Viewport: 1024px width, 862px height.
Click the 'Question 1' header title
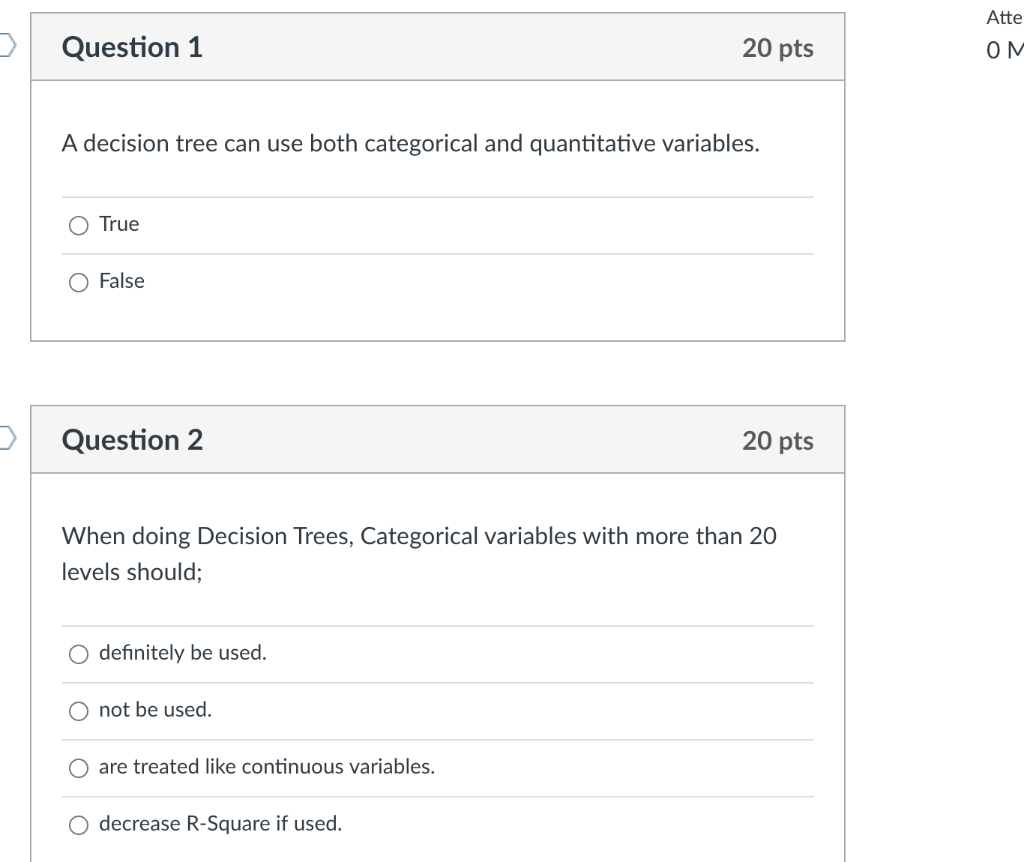(133, 47)
